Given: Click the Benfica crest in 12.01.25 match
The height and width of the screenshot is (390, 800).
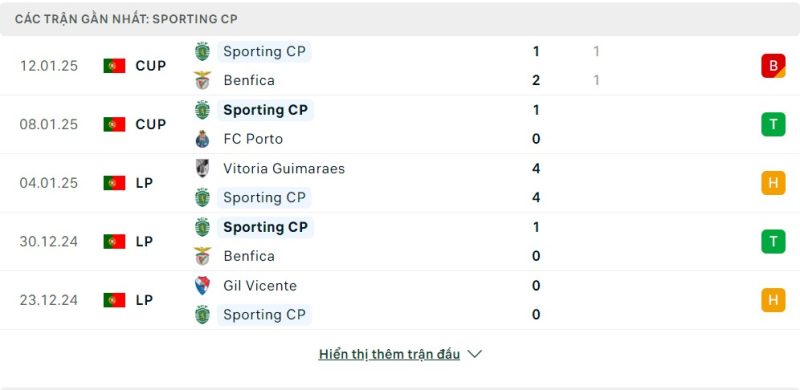Looking at the screenshot, I should pos(203,80).
